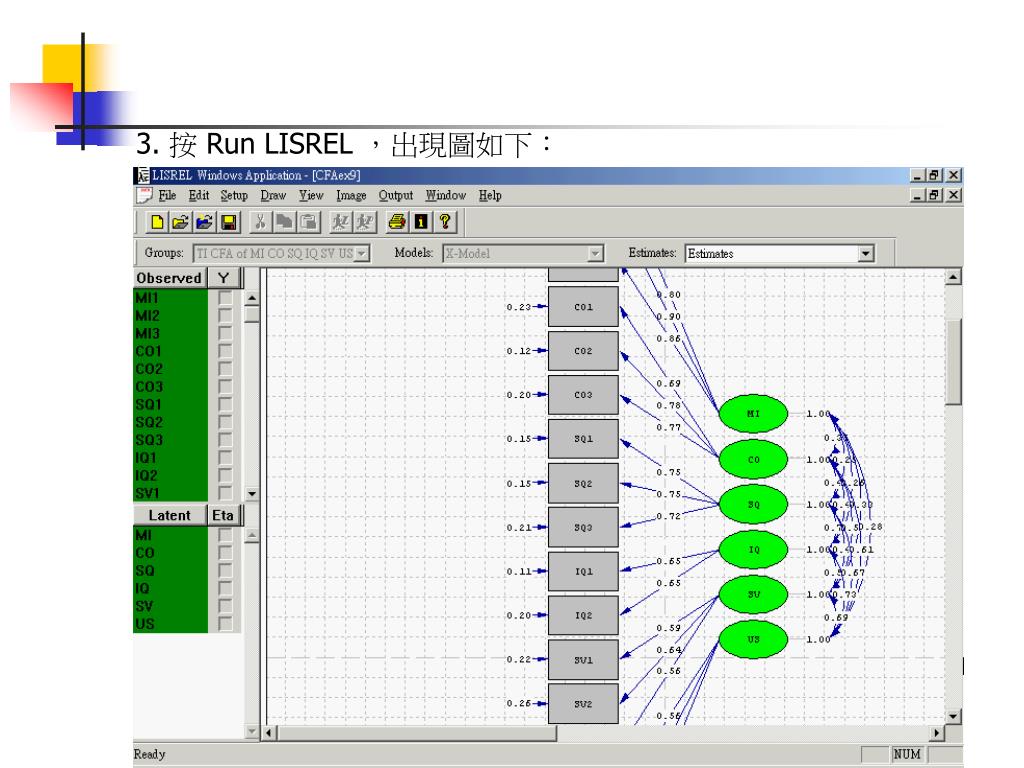The width and height of the screenshot is (1024, 768).
Task: Click the Eta column header
Action: coord(224,515)
